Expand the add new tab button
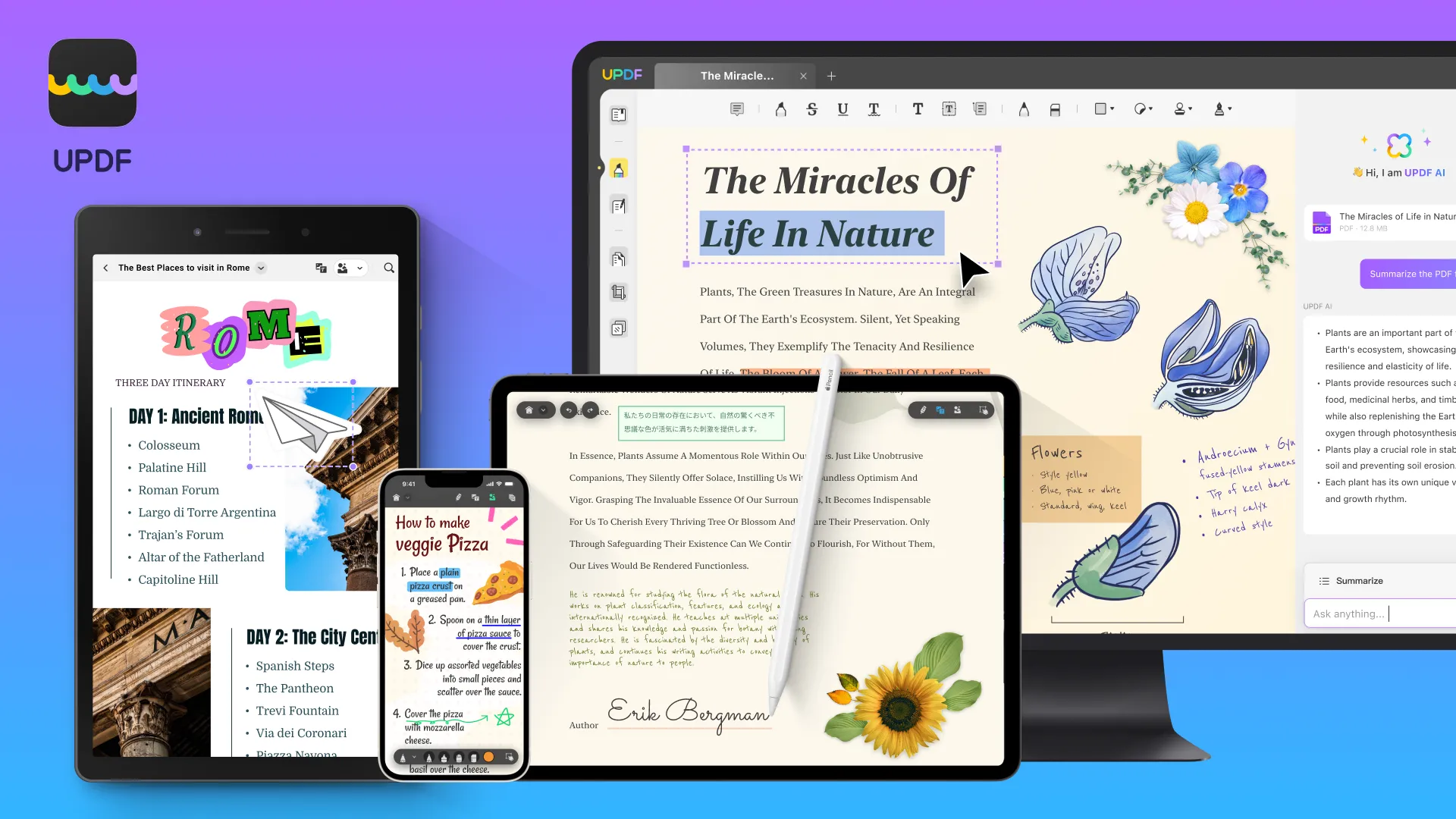1456x819 pixels. point(831,75)
